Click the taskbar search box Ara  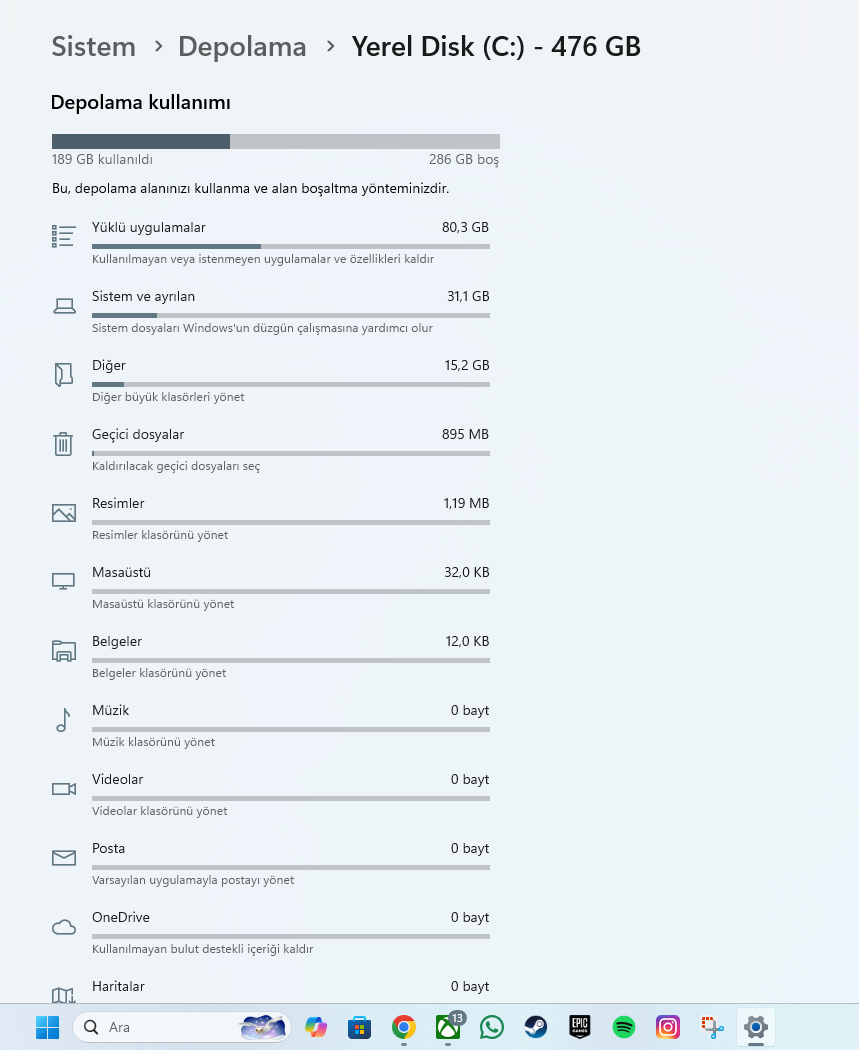pyautogui.click(x=160, y=1027)
